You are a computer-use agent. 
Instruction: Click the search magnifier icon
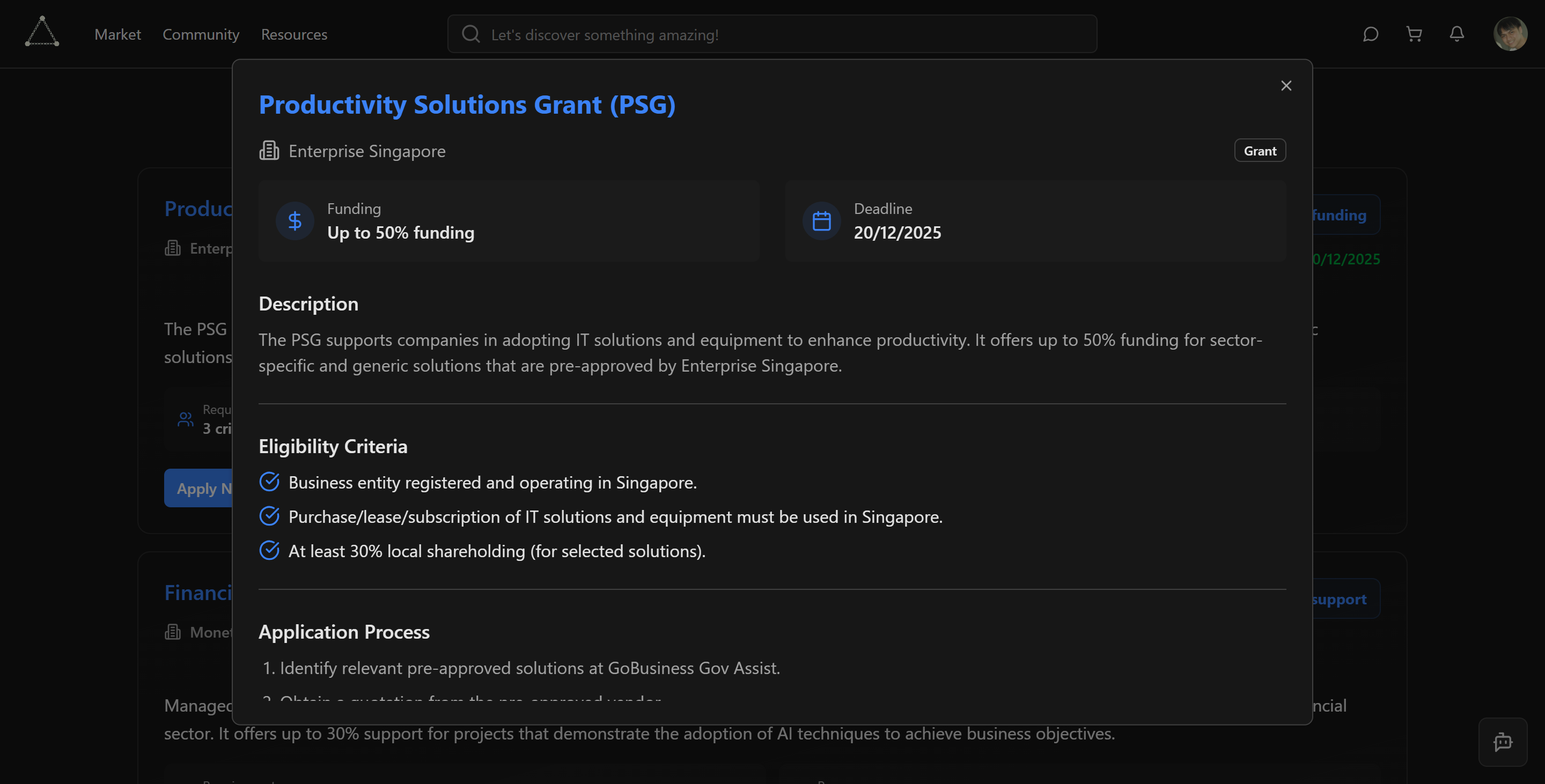coord(471,34)
